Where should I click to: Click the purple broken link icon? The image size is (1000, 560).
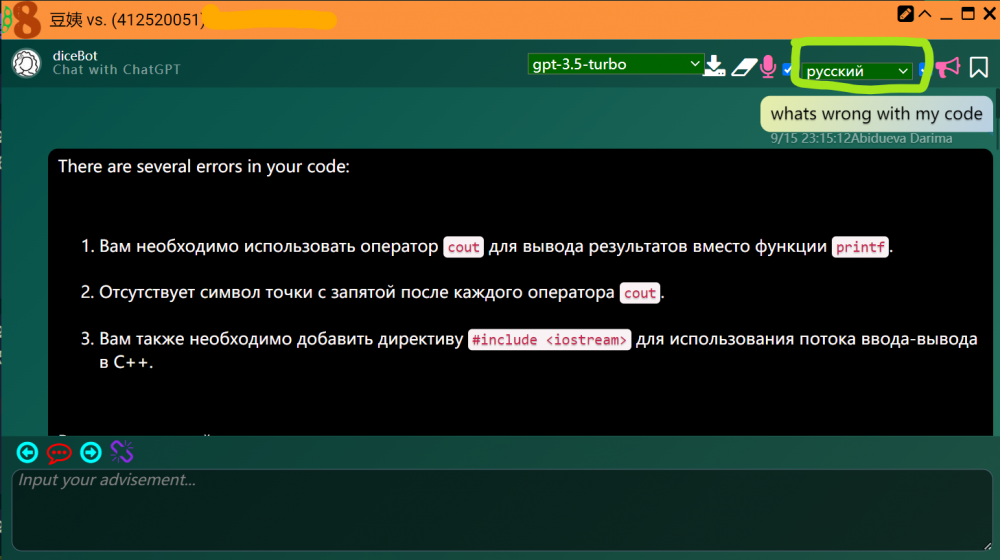(x=122, y=452)
